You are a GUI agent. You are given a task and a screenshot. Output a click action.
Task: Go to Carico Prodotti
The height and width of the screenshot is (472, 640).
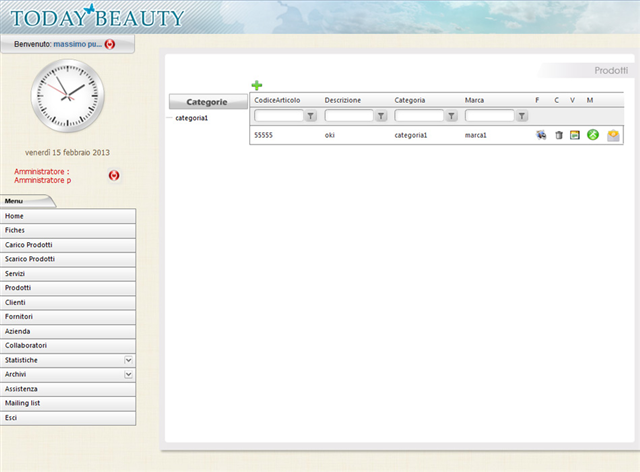click(x=68, y=245)
